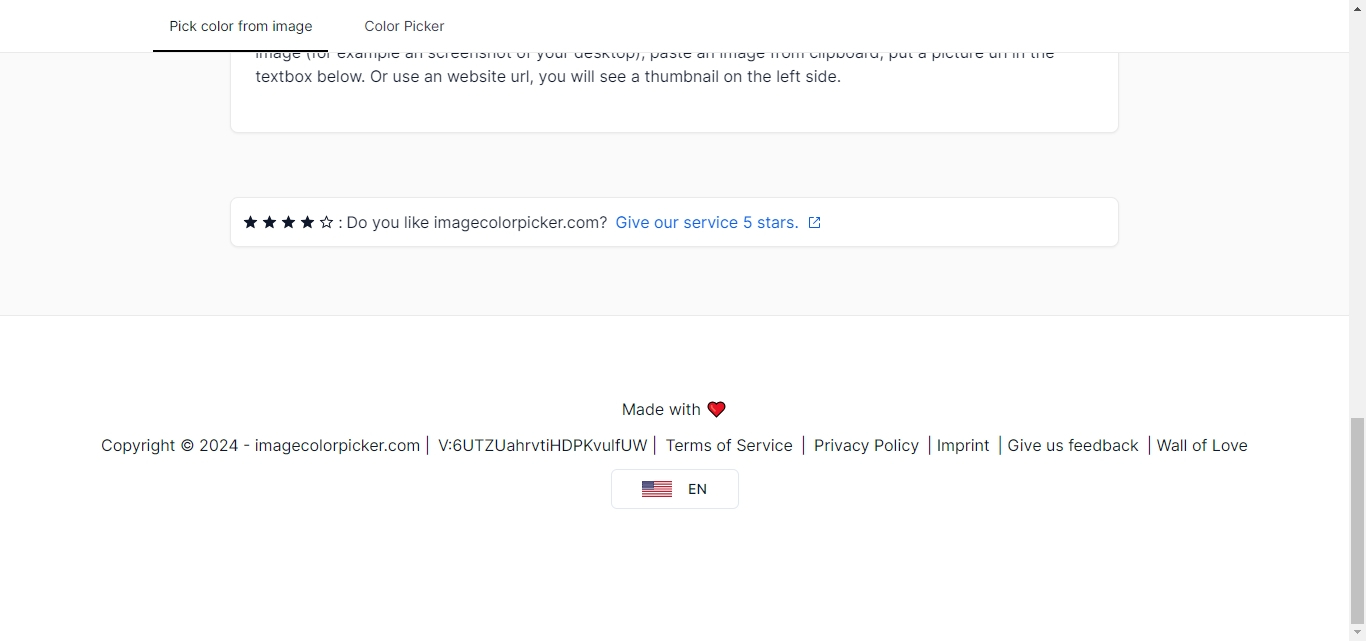Click the first rating star
1366x641 pixels.
tap(250, 222)
